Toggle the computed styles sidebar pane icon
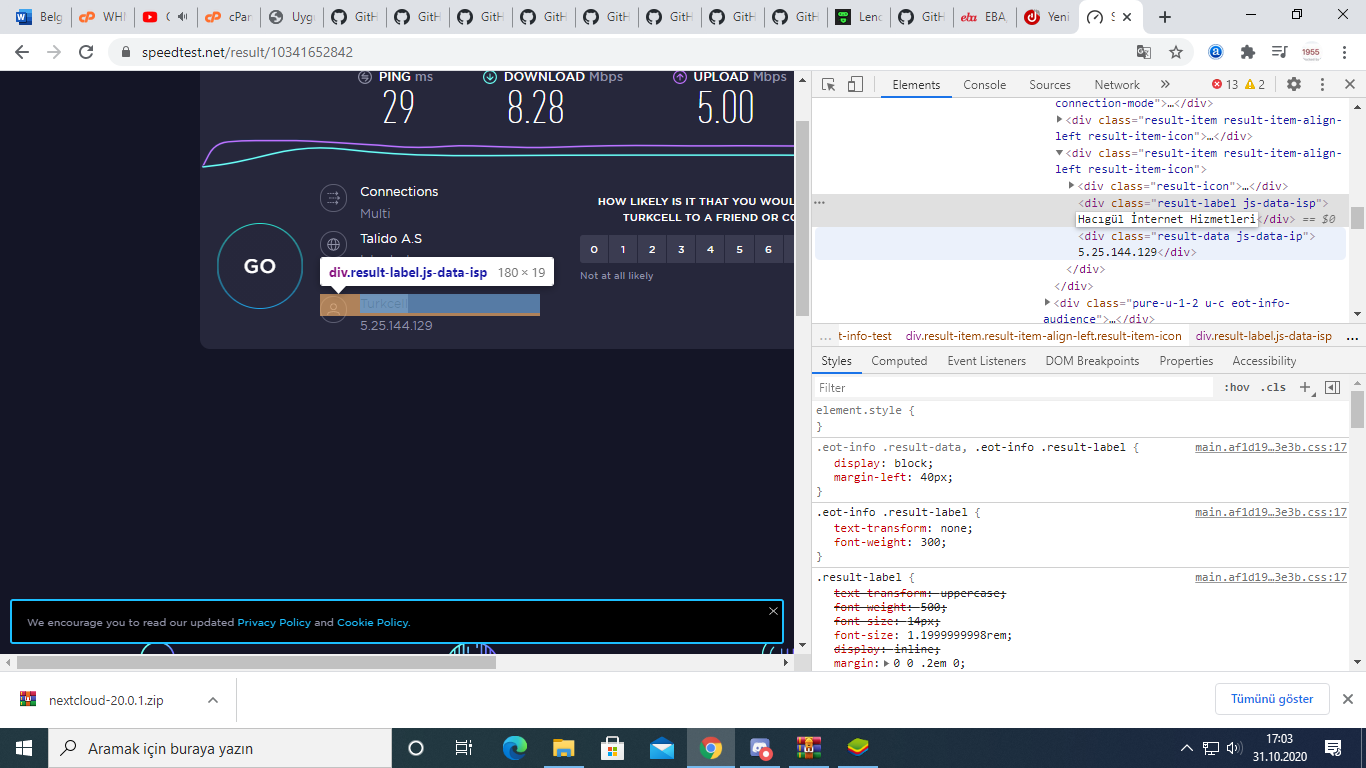This screenshot has height=768, width=1366. (1332, 388)
